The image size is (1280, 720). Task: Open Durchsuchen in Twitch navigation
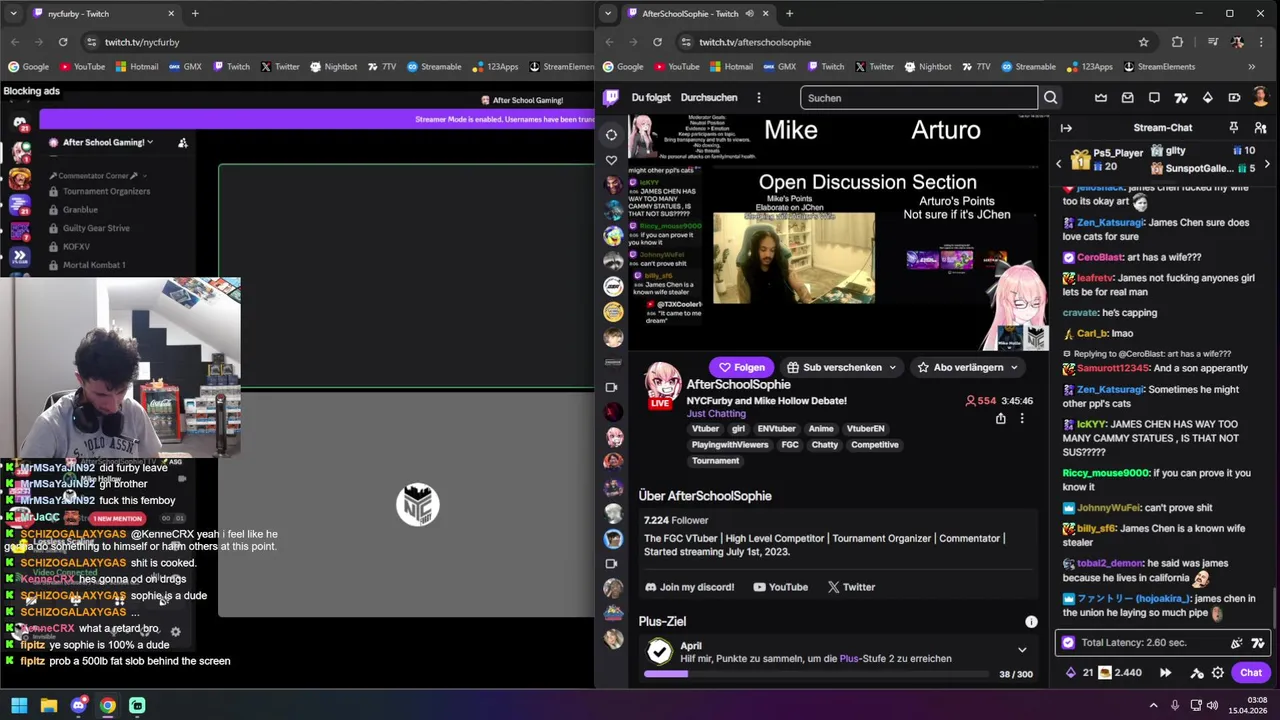pos(709,97)
